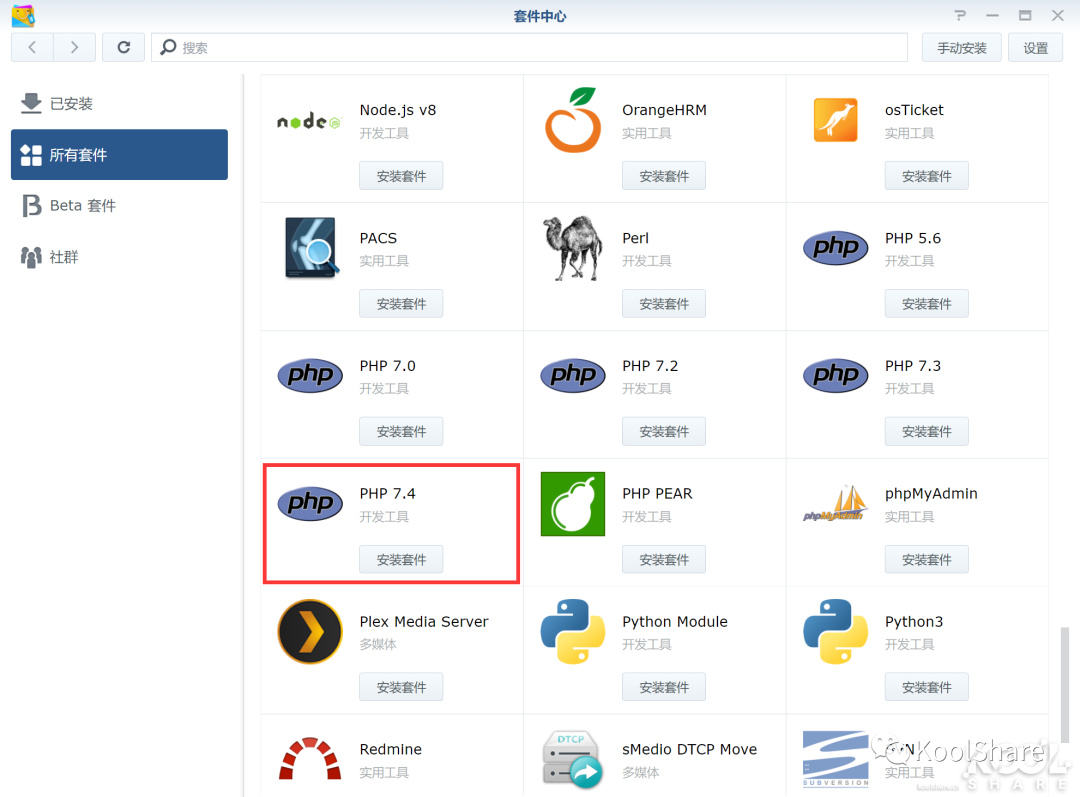Open the Python Module icon

pyautogui.click(x=572, y=631)
